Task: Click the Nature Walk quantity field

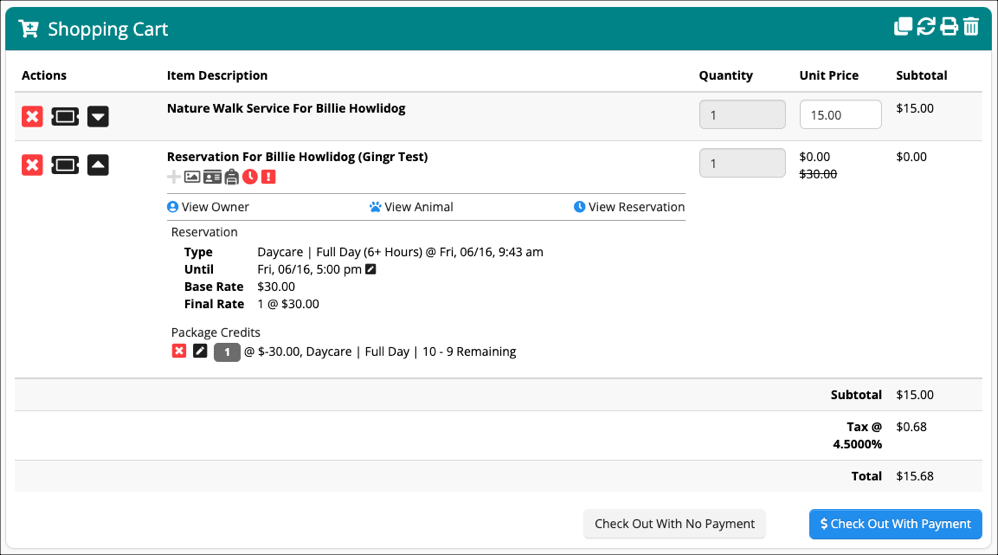Action: pos(742,115)
